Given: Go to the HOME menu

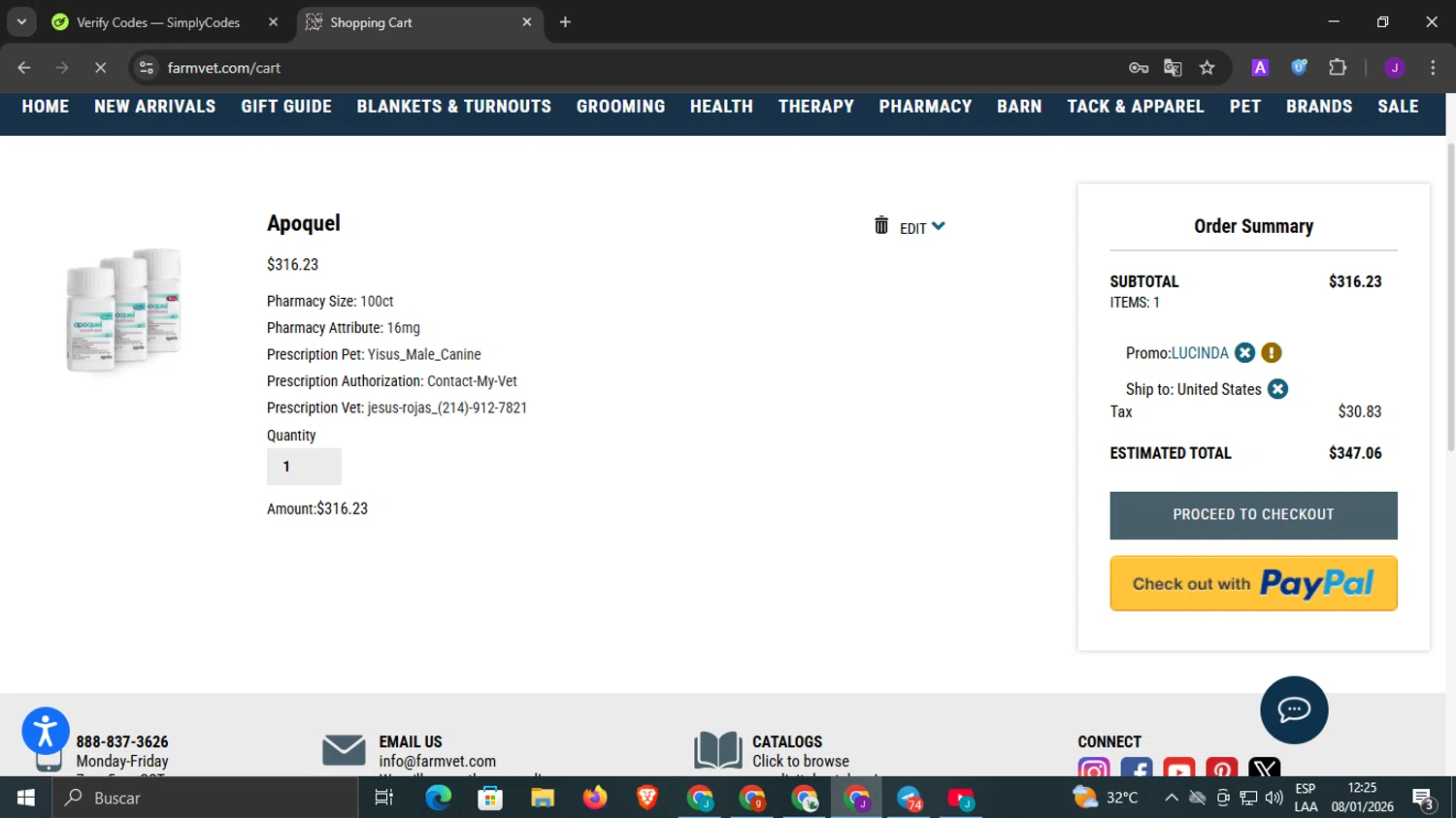Looking at the screenshot, I should (x=46, y=107).
